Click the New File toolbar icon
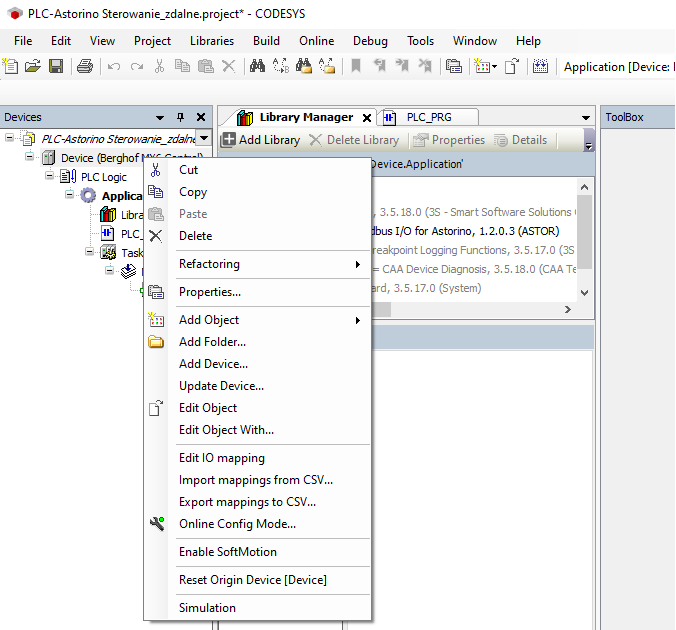 pyautogui.click(x=10, y=66)
